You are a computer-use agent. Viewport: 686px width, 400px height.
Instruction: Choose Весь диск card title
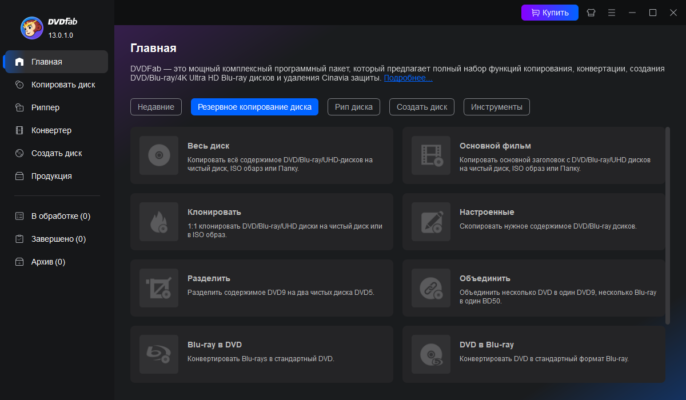tap(208, 146)
